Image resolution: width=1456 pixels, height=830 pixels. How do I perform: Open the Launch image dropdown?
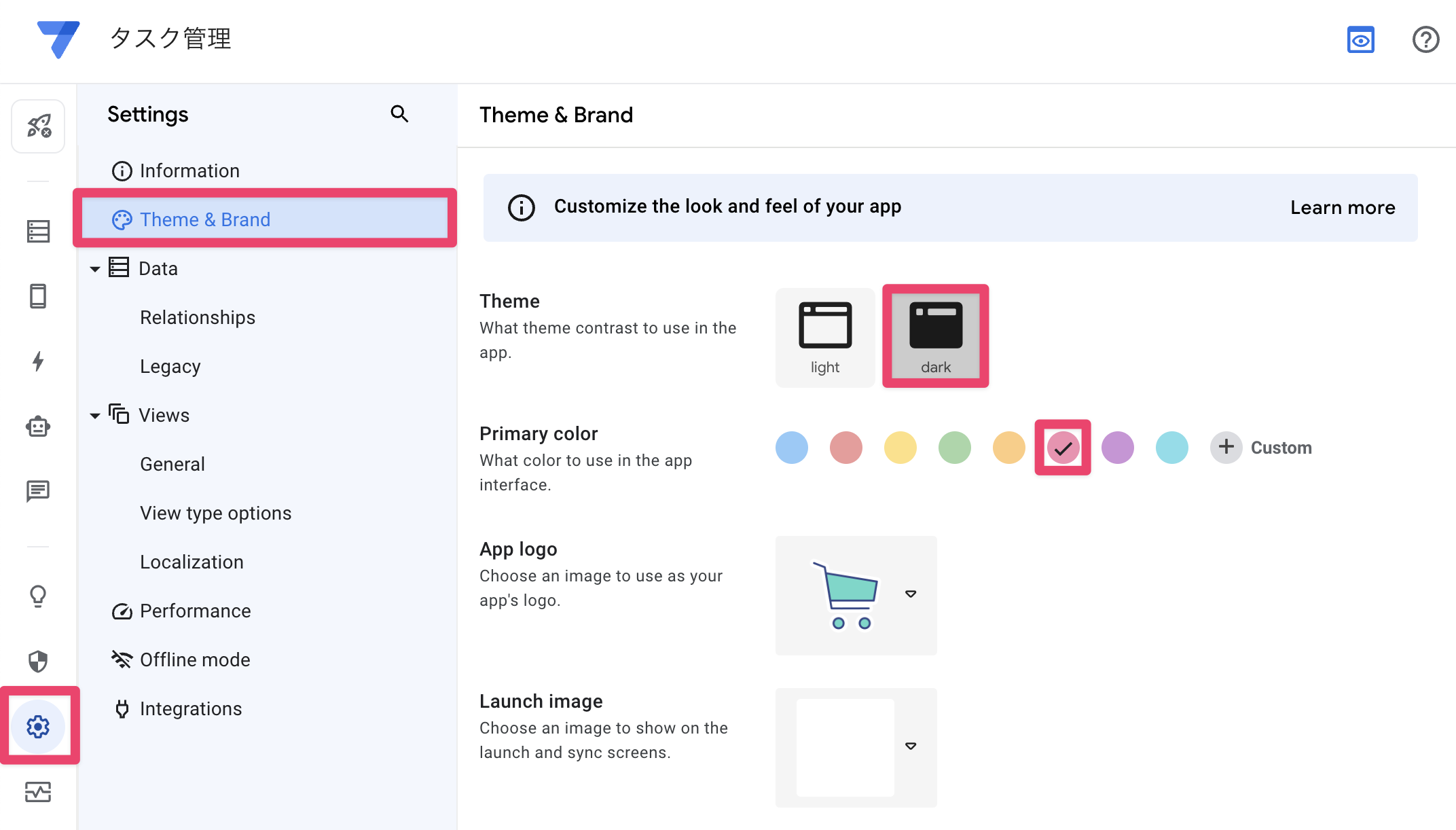pyautogui.click(x=911, y=746)
